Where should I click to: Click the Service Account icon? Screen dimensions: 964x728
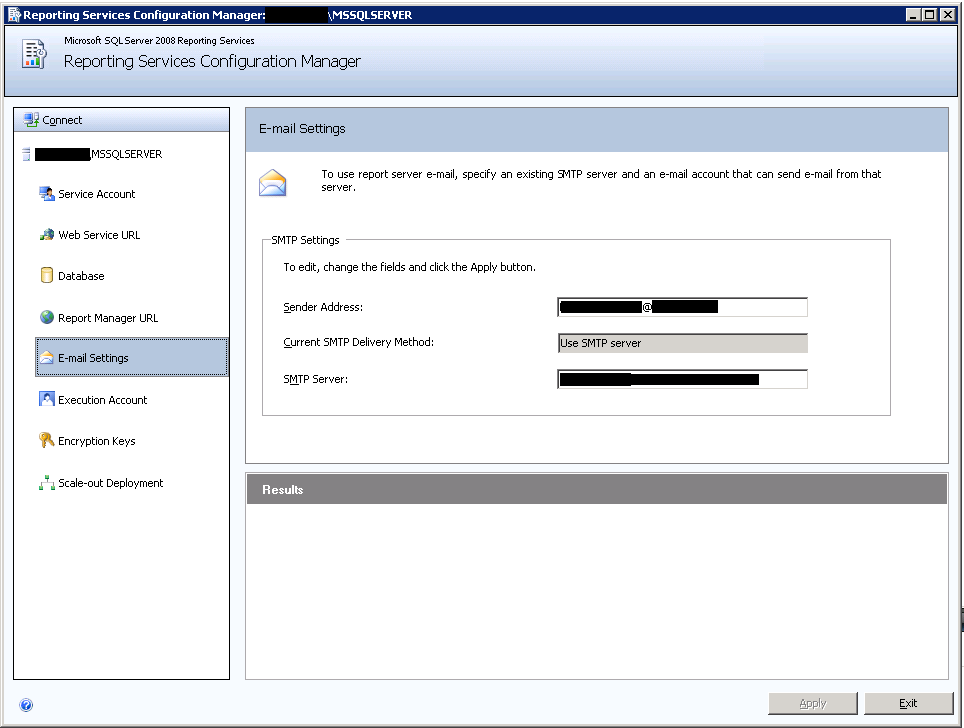coord(47,194)
